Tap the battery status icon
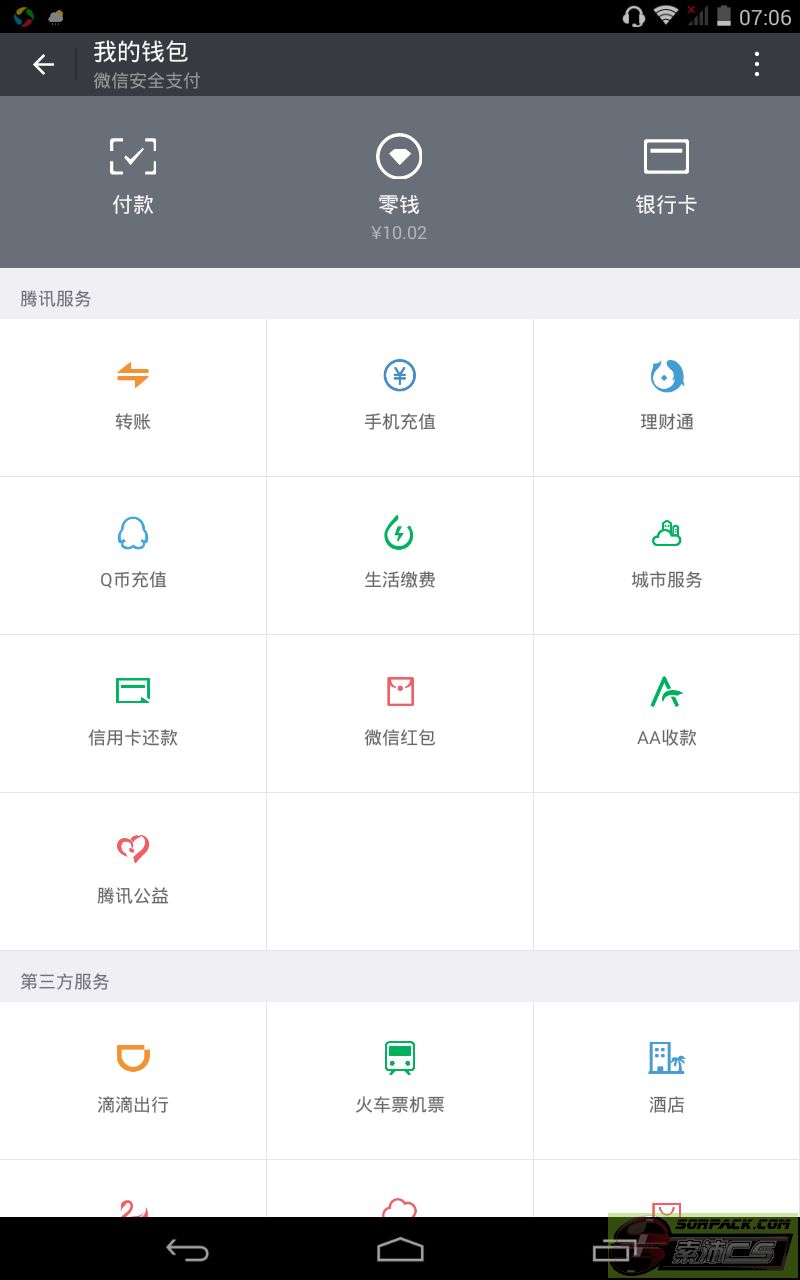Viewport: 800px width, 1280px height. [724, 16]
